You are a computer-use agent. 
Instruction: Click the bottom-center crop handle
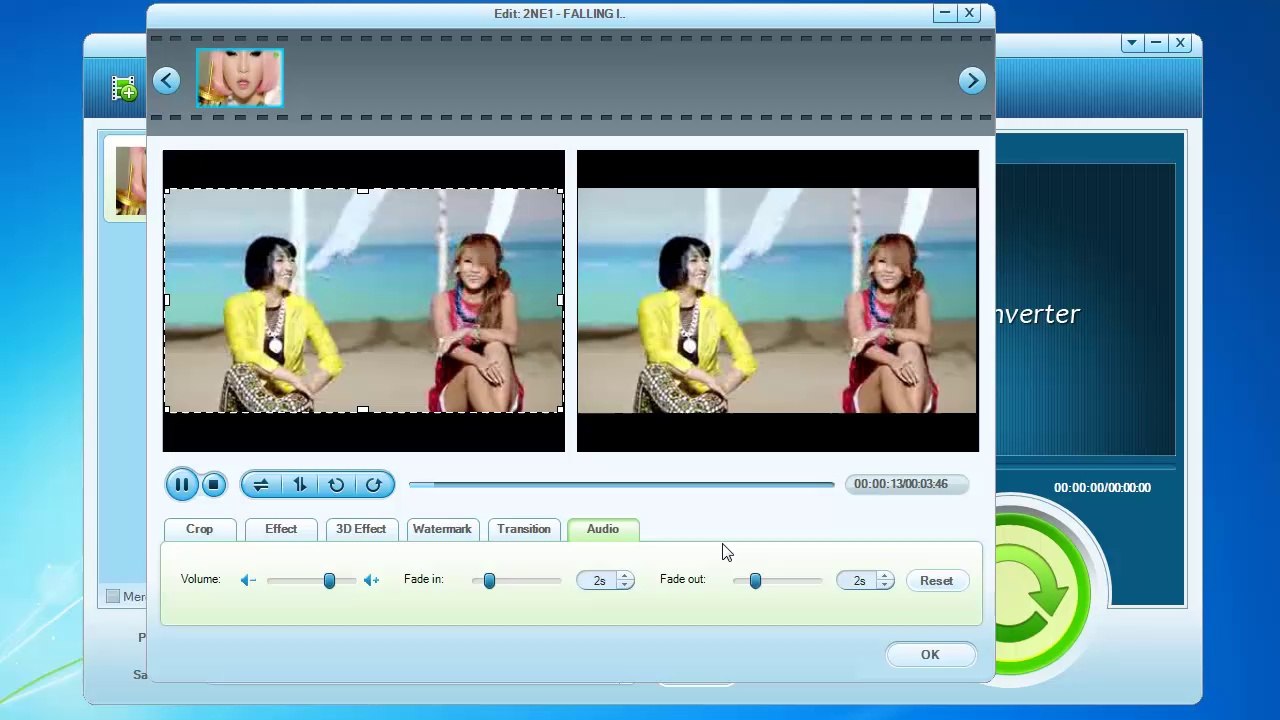point(363,410)
